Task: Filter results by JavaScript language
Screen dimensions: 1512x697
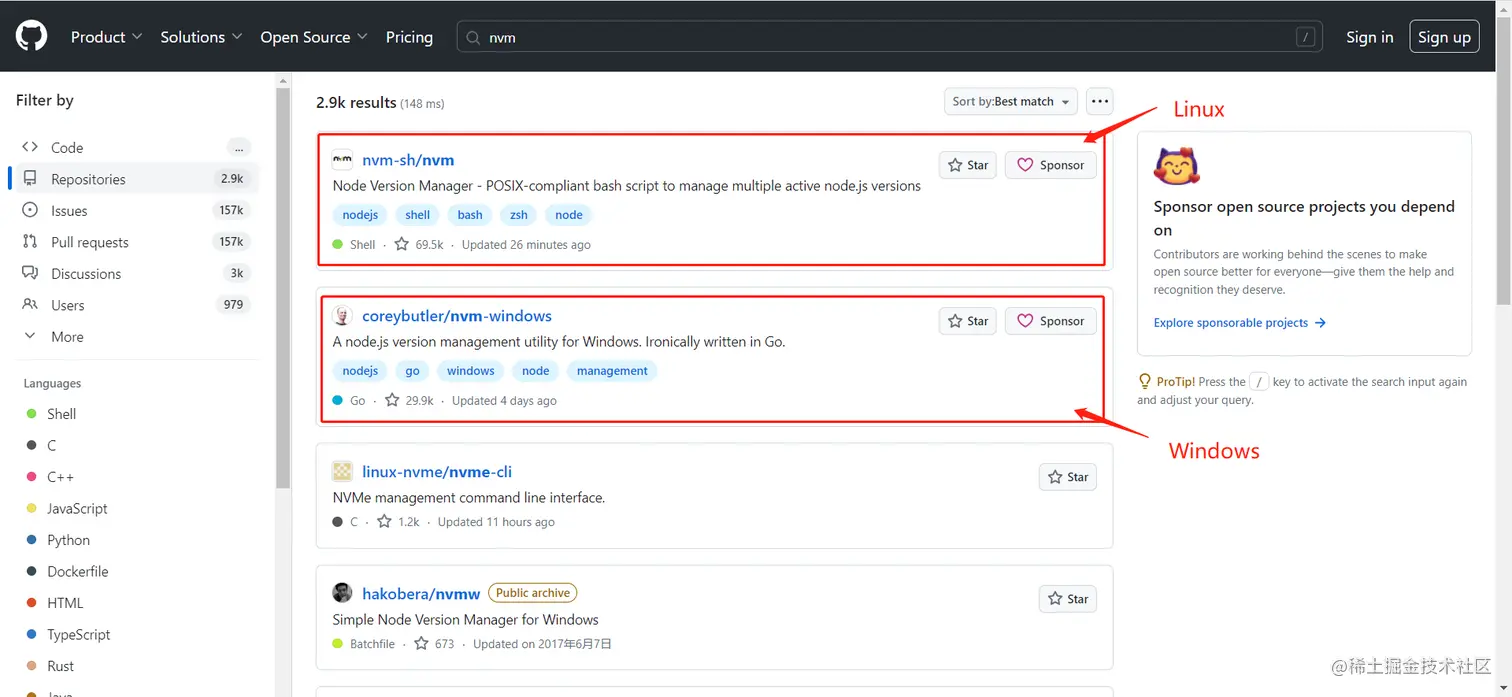Action: tap(134, 508)
